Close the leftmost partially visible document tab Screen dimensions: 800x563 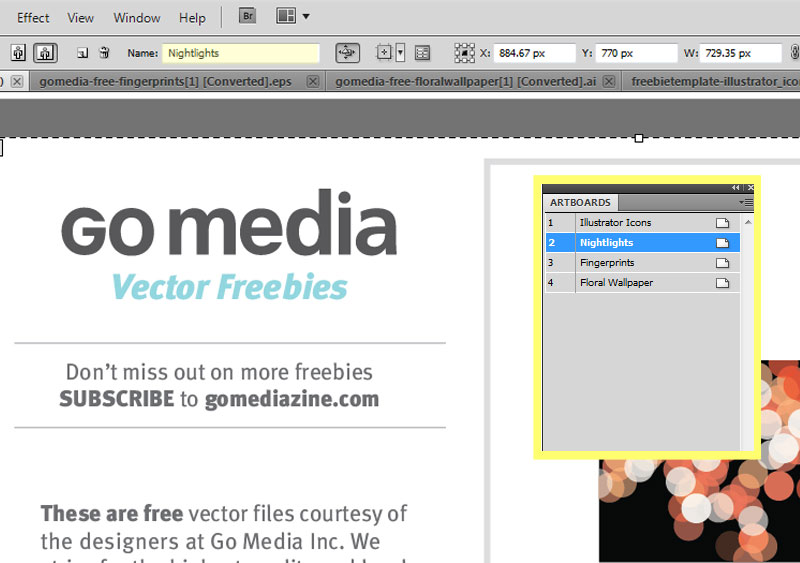(x=17, y=82)
